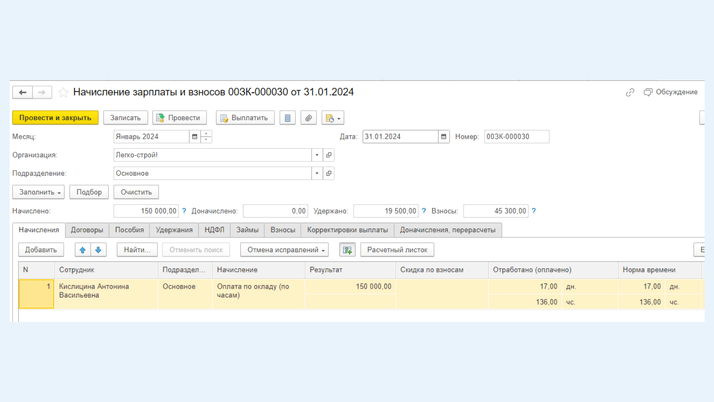Open the Удержания tab
This screenshot has width=714, height=402.
[174, 230]
